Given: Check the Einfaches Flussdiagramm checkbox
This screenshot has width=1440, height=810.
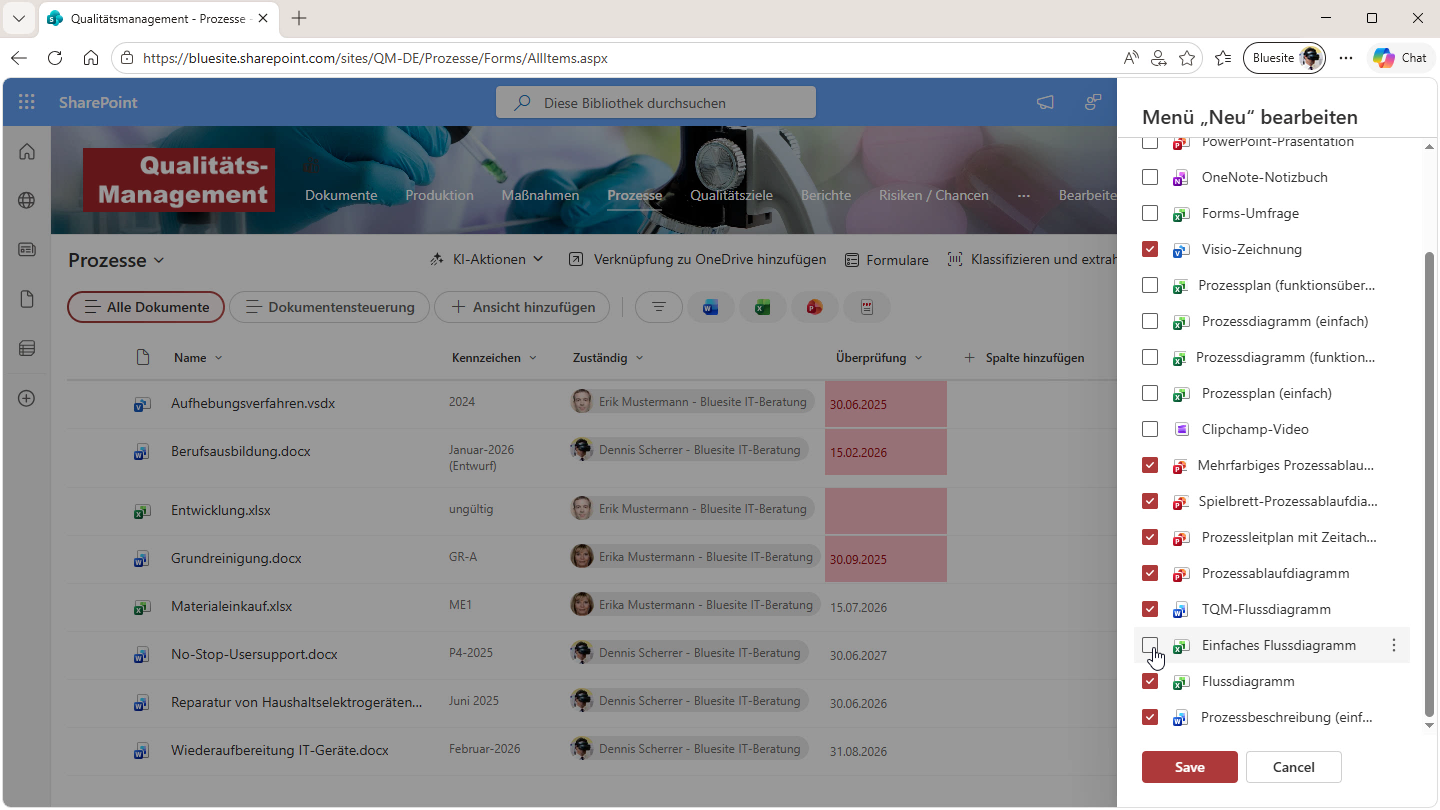Looking at the screenshot, I should click(x=1150, y=645).
